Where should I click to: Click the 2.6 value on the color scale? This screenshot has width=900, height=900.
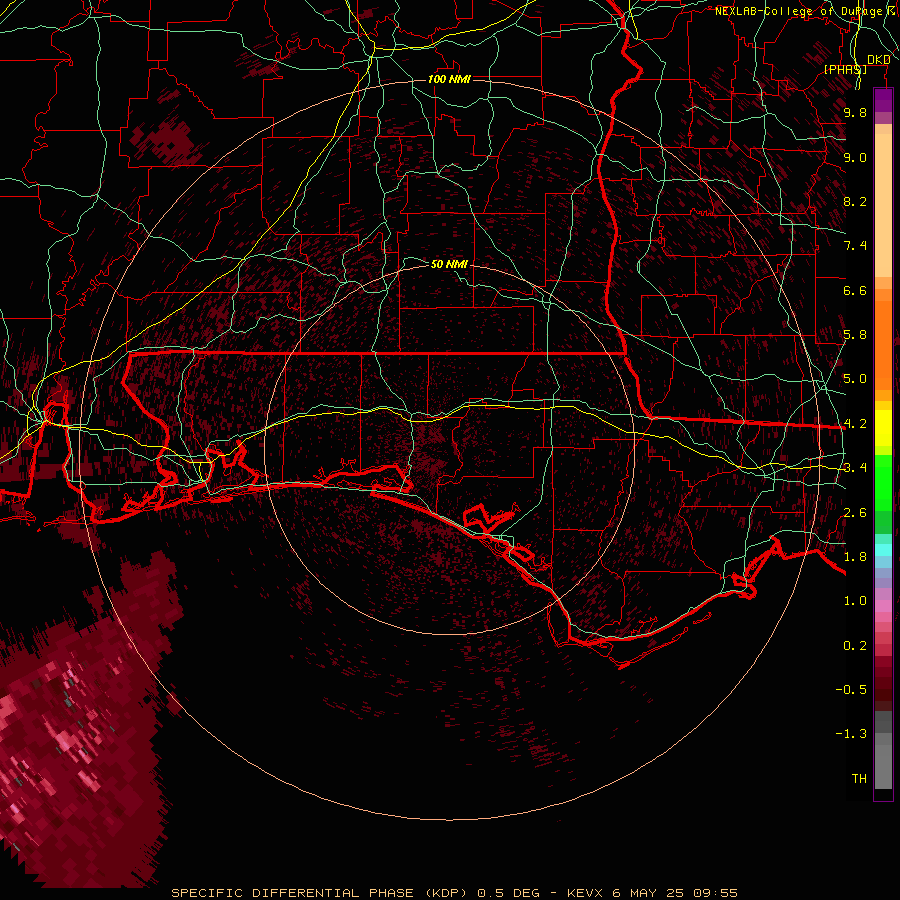point(855,513)
